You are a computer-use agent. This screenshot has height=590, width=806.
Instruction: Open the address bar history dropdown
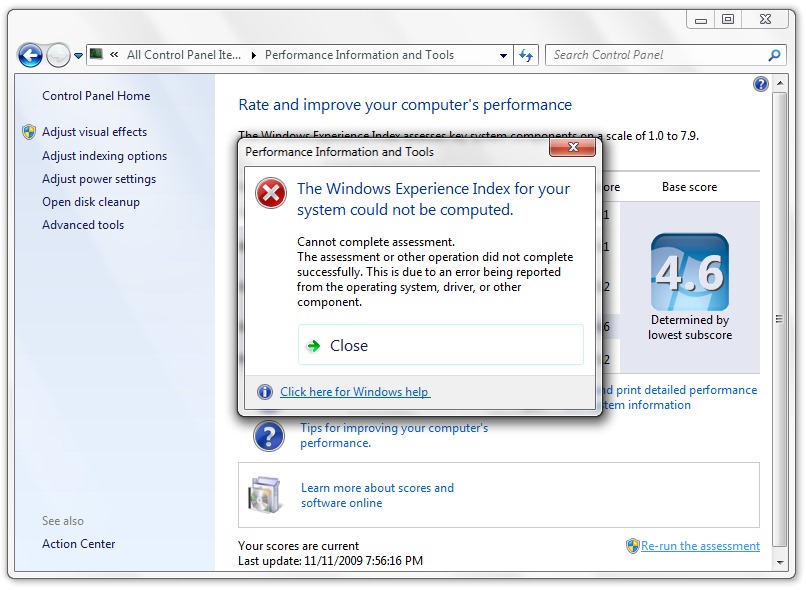(x=503, y=56)
